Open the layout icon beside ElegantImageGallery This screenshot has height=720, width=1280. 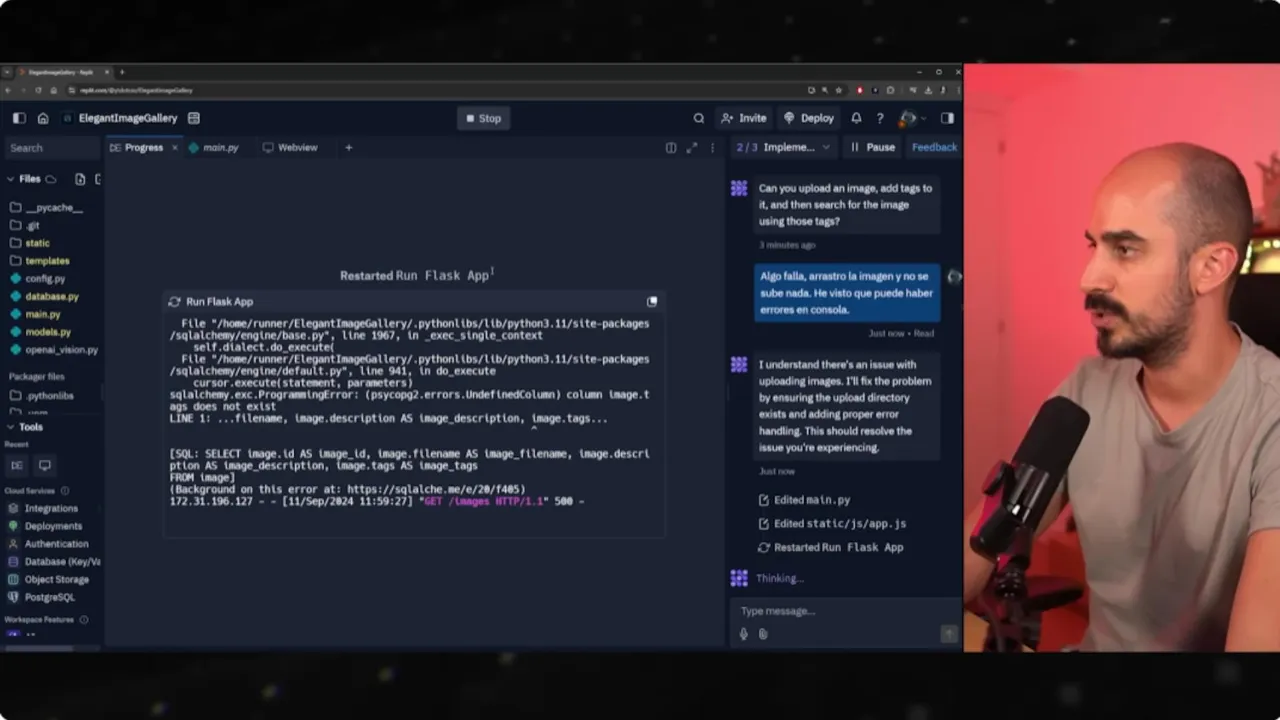(194, 118)
